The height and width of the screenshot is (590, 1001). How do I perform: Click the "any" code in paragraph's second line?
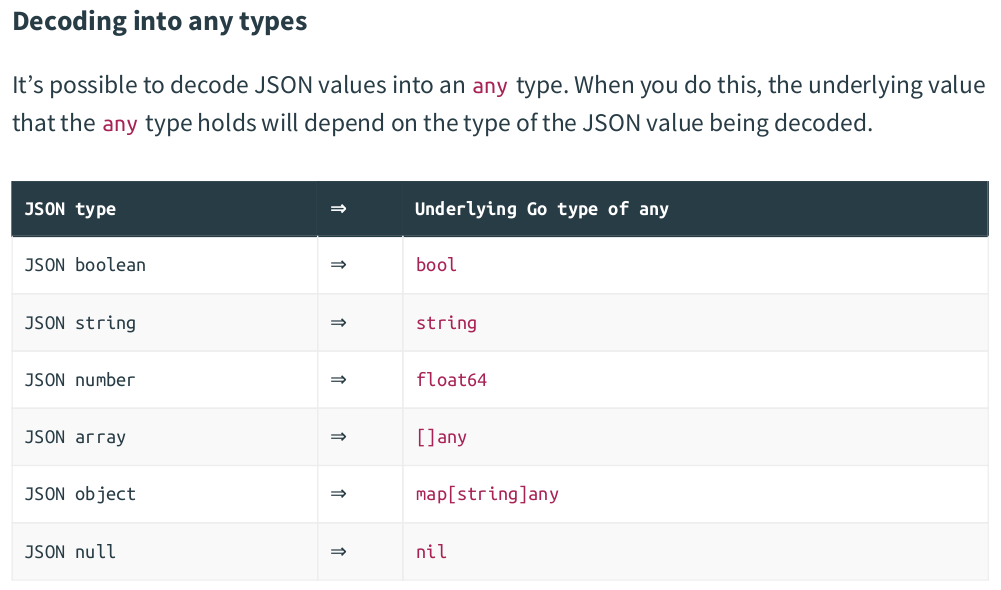pyautogui.click(x=119, y=125)
